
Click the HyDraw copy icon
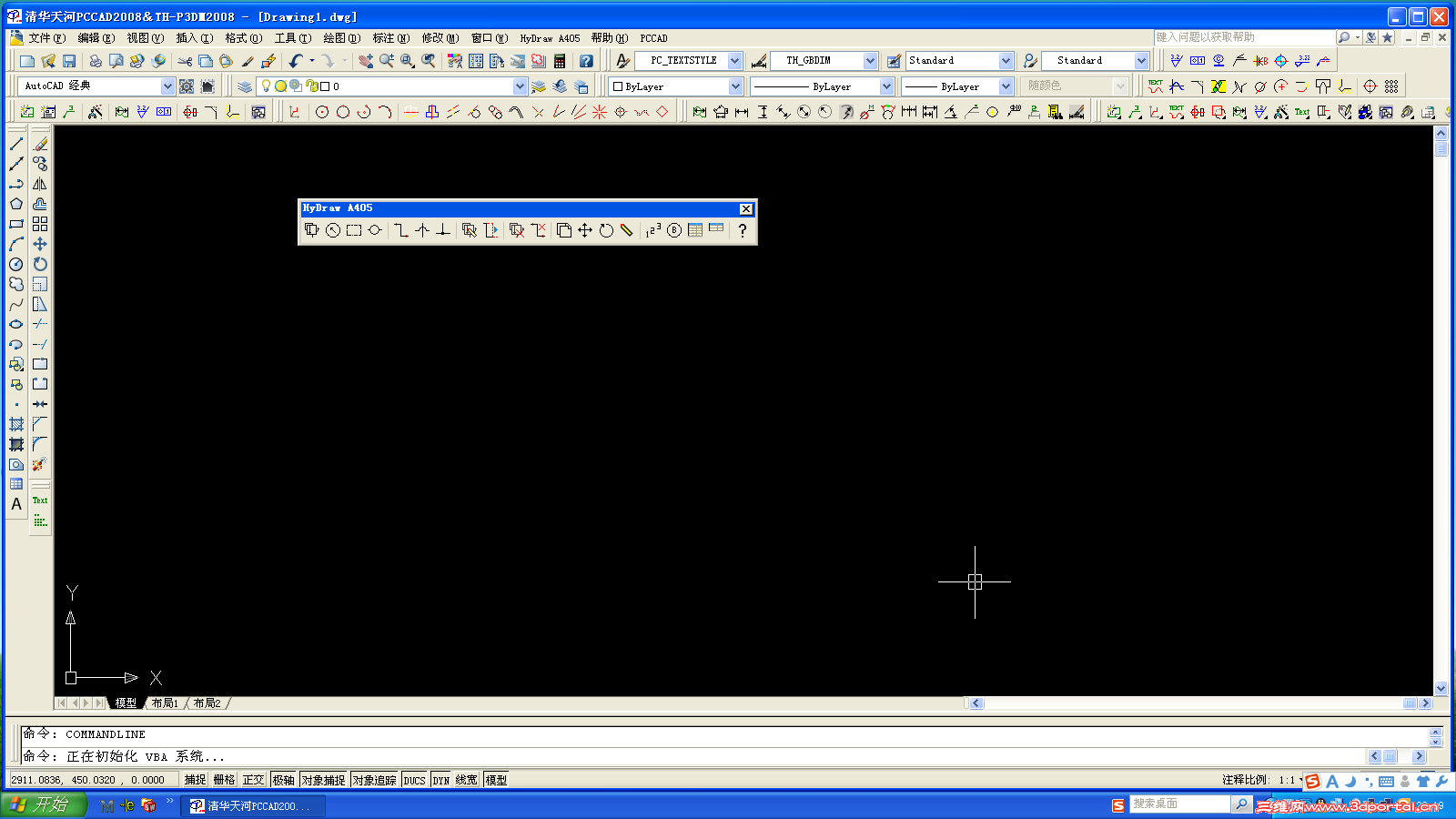(x=564, y=230)
